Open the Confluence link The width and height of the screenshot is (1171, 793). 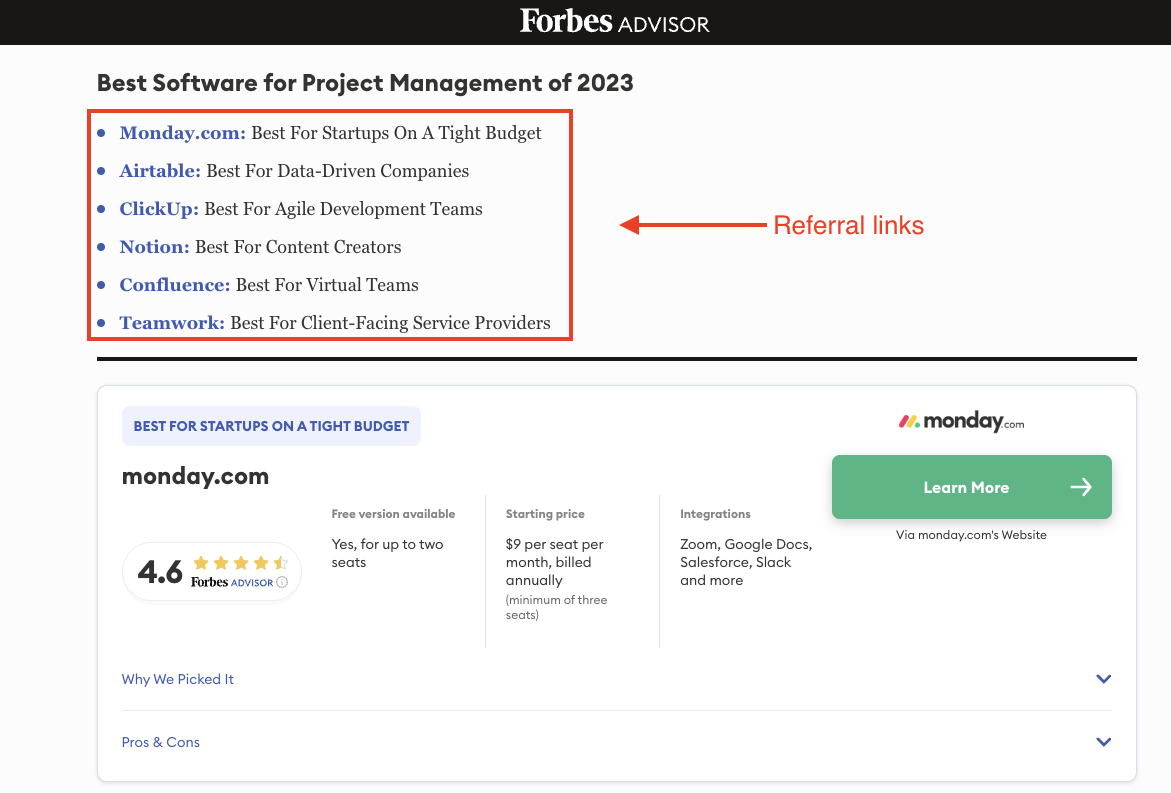click(175, 285)
